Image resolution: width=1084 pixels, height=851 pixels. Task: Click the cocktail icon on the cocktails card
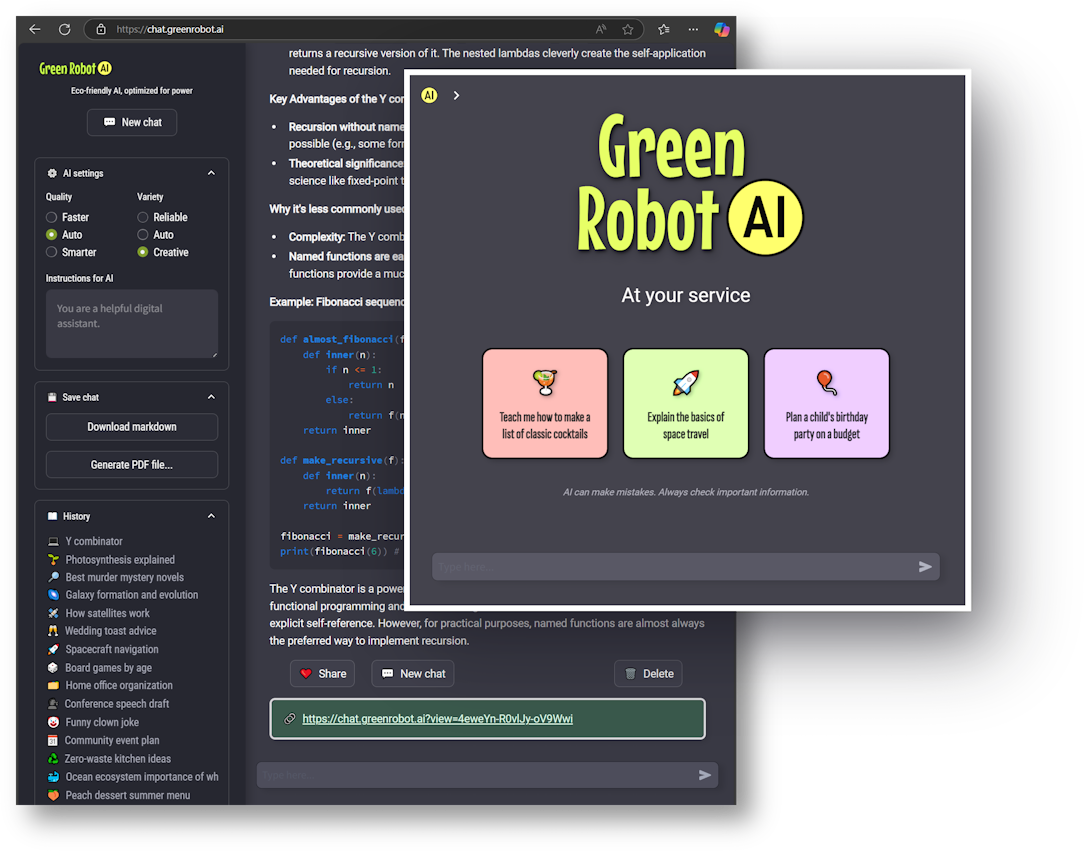coord(545,384)
